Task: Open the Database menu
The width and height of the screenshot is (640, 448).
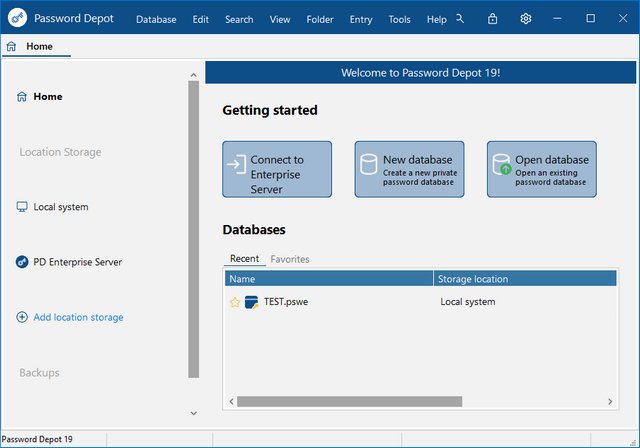Action: point(156,19)
